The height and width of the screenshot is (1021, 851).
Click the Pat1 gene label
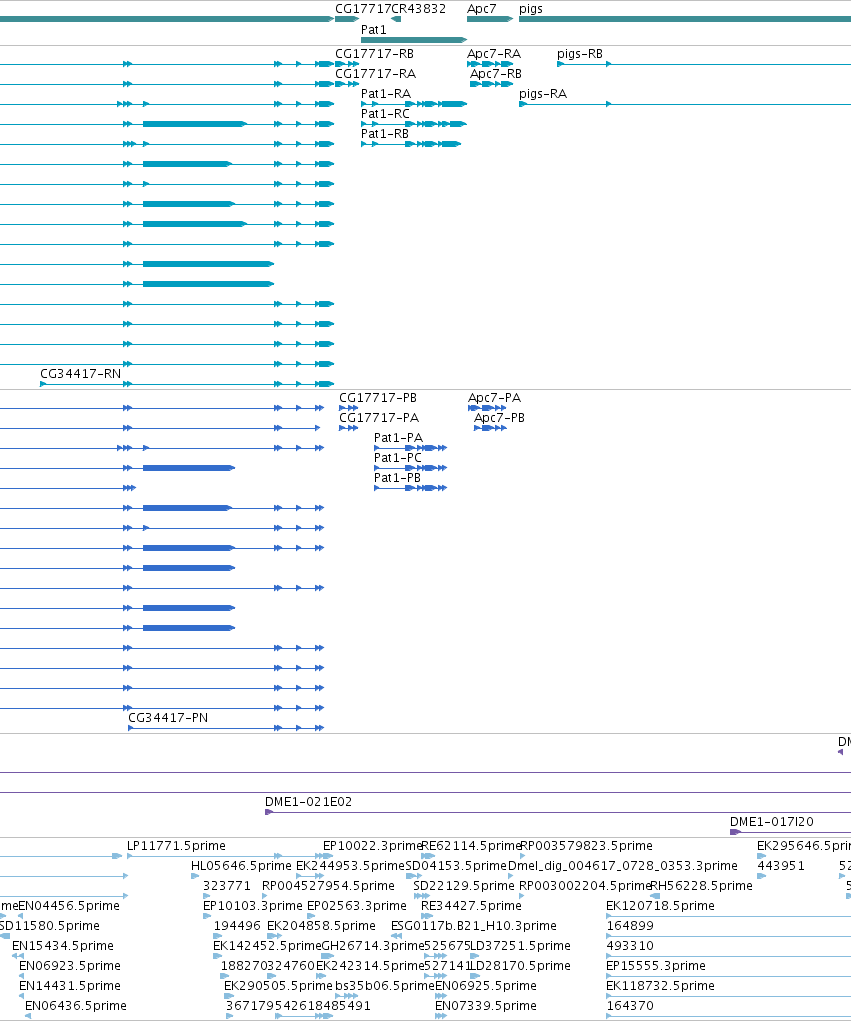(374, 30)
